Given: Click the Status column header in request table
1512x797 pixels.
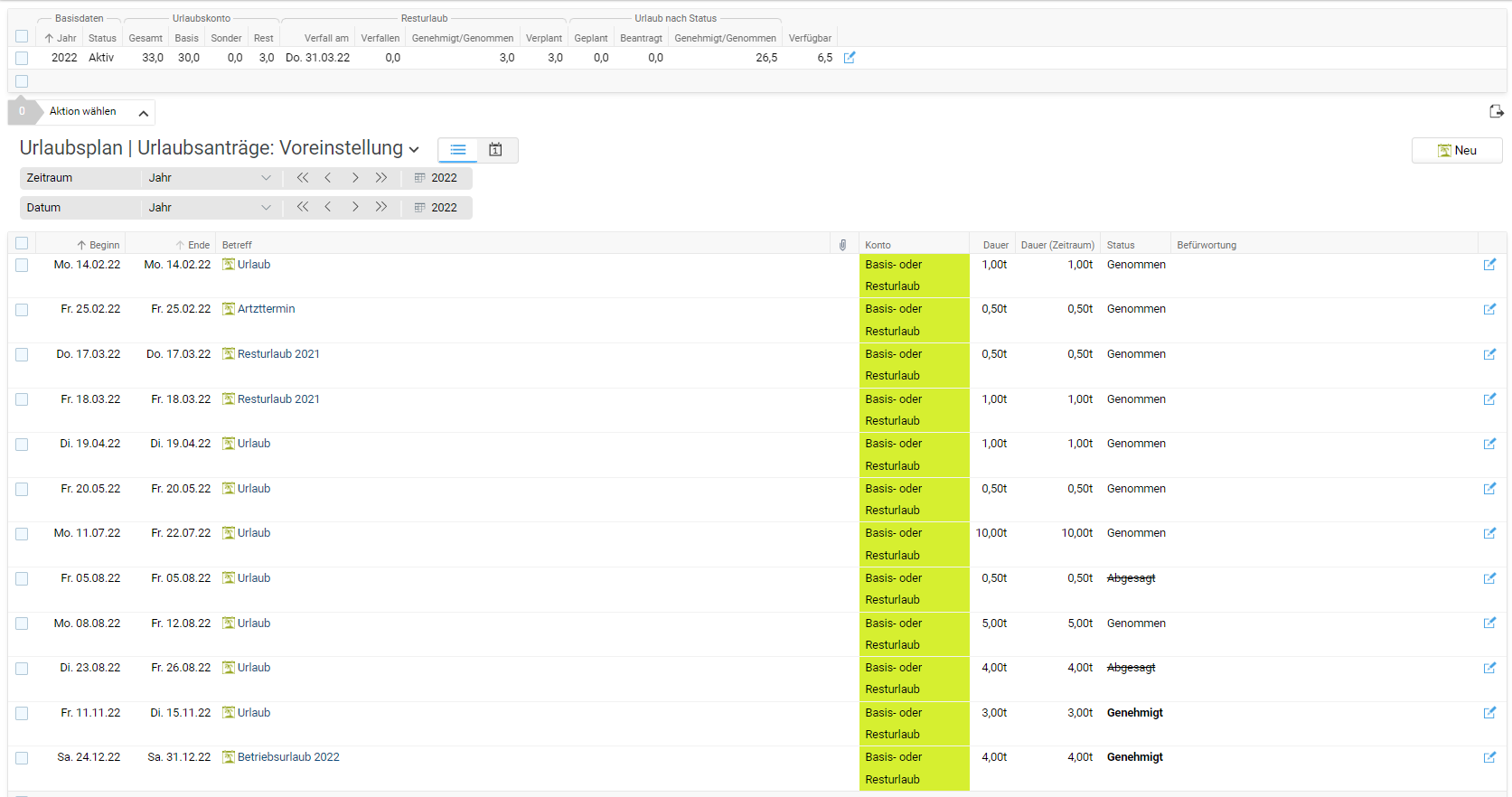Looking at the screenshot, I should (x=1120, y=245).
